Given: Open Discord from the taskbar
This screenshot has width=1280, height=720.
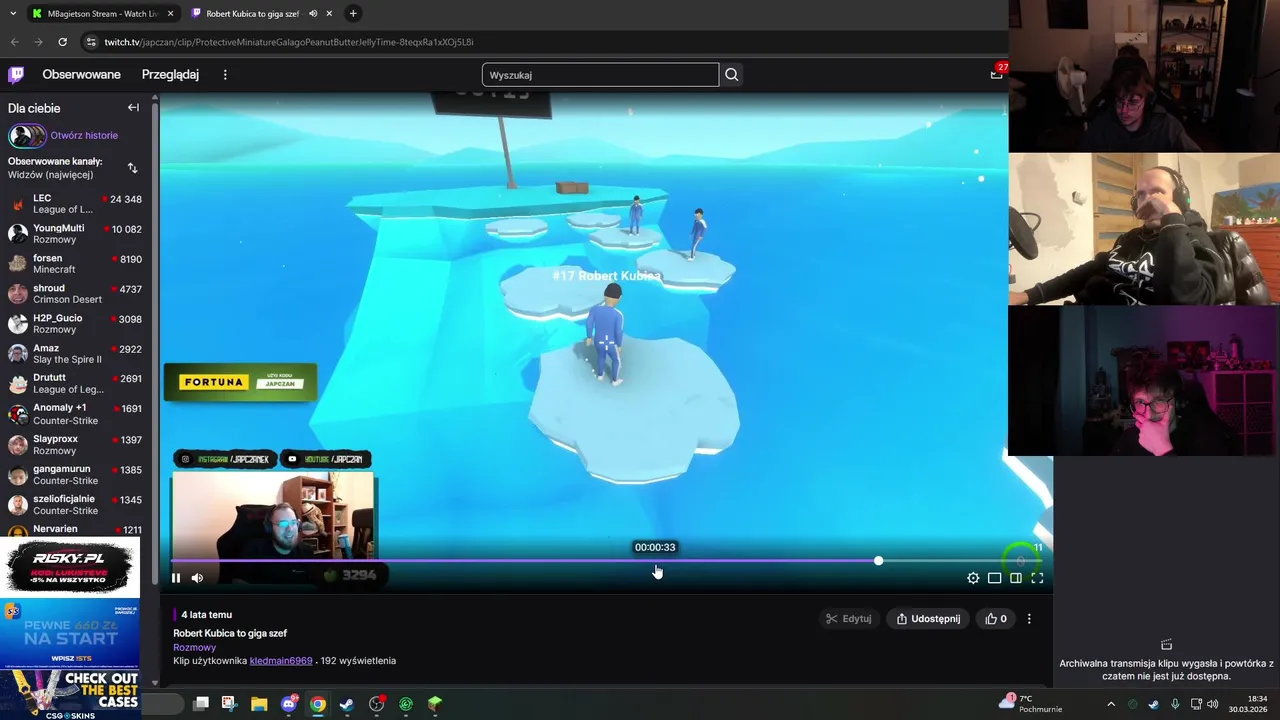Looking at the screenshot, I should (289, 704).
